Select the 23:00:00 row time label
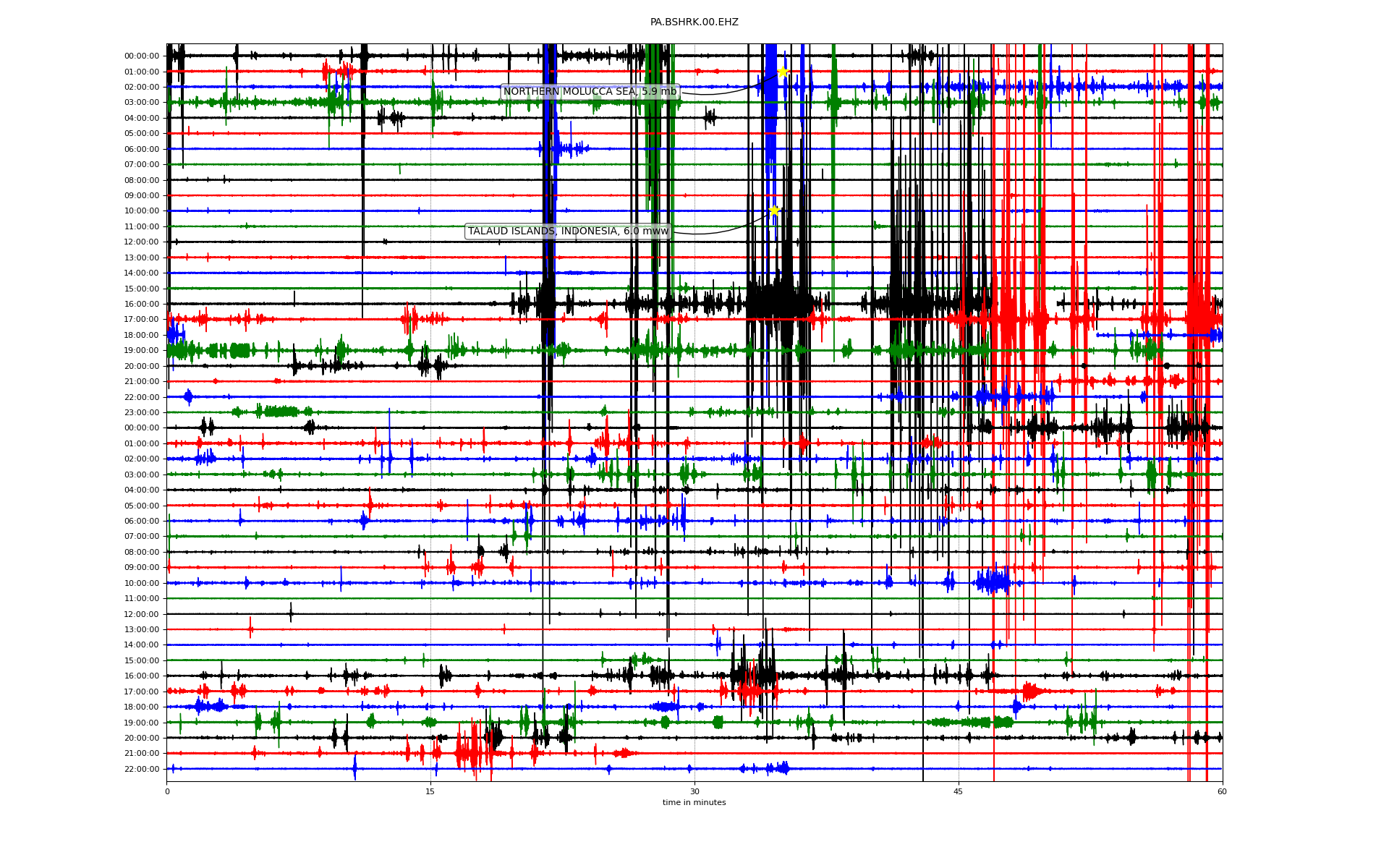 click(142, 412)
